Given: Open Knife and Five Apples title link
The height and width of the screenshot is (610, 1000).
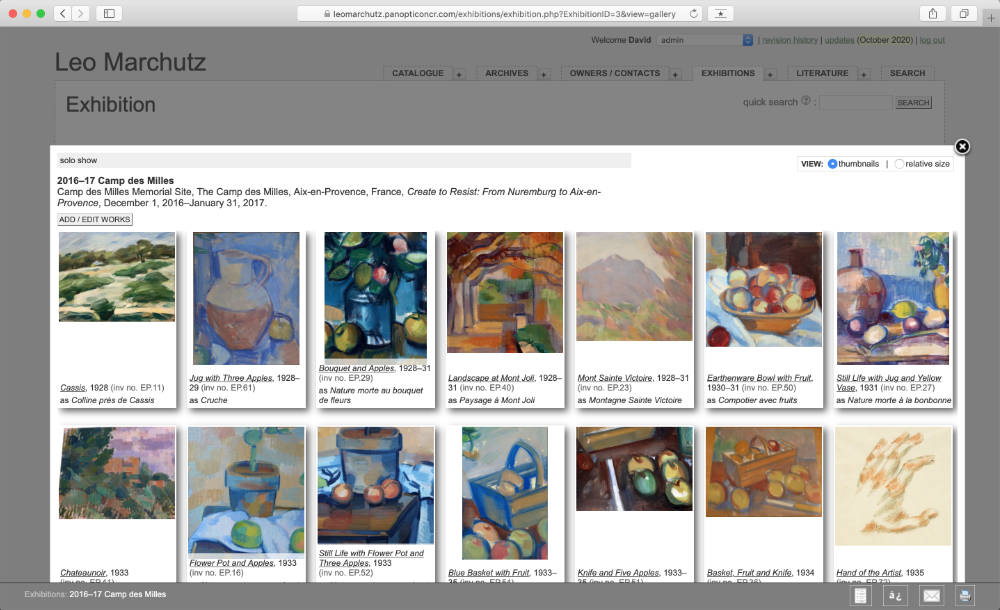Looking at the screenshot, I should [x=618, y=573].
